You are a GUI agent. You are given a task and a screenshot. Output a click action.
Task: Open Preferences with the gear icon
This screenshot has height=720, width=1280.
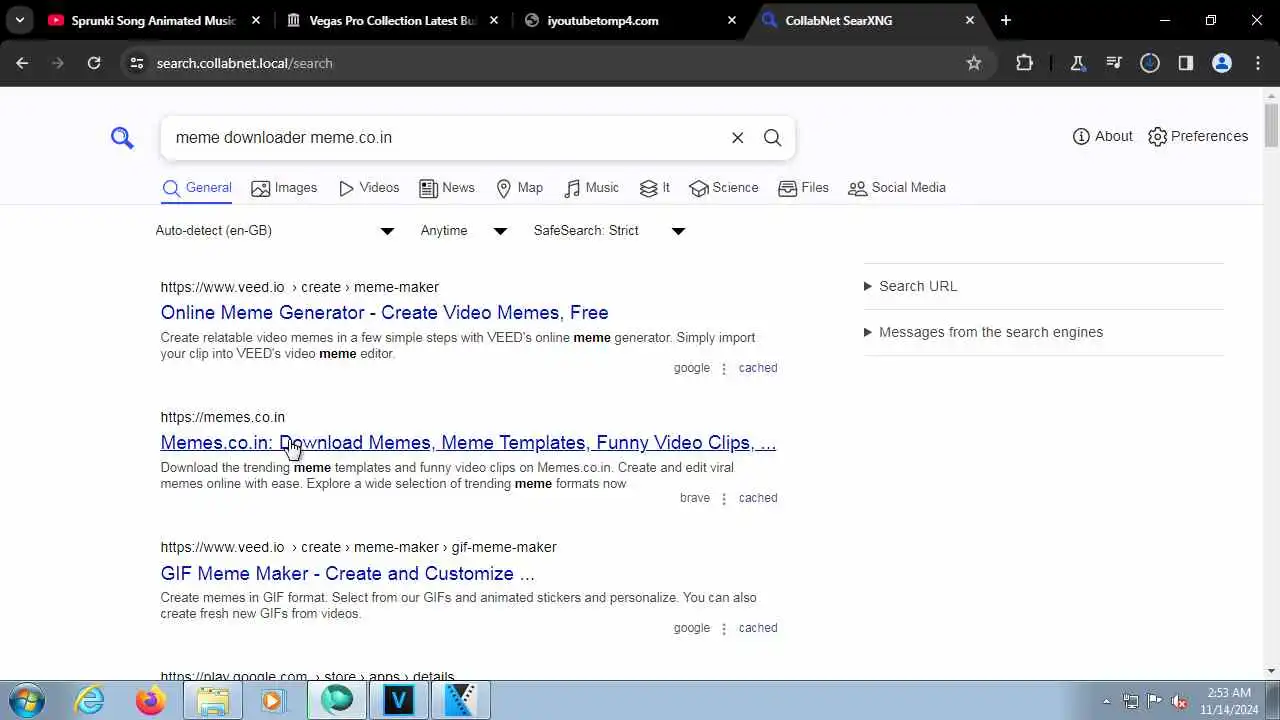(x=1197, y=136)
